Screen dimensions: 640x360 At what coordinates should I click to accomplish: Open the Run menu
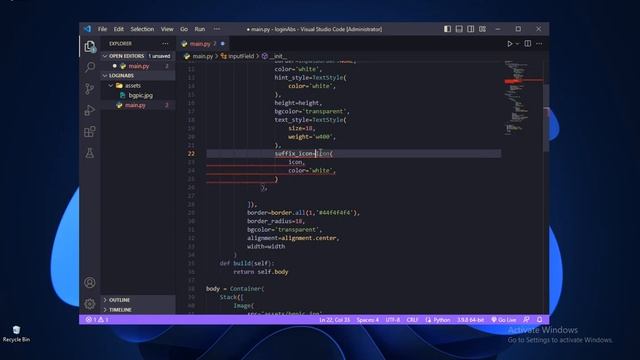(200, 29)
